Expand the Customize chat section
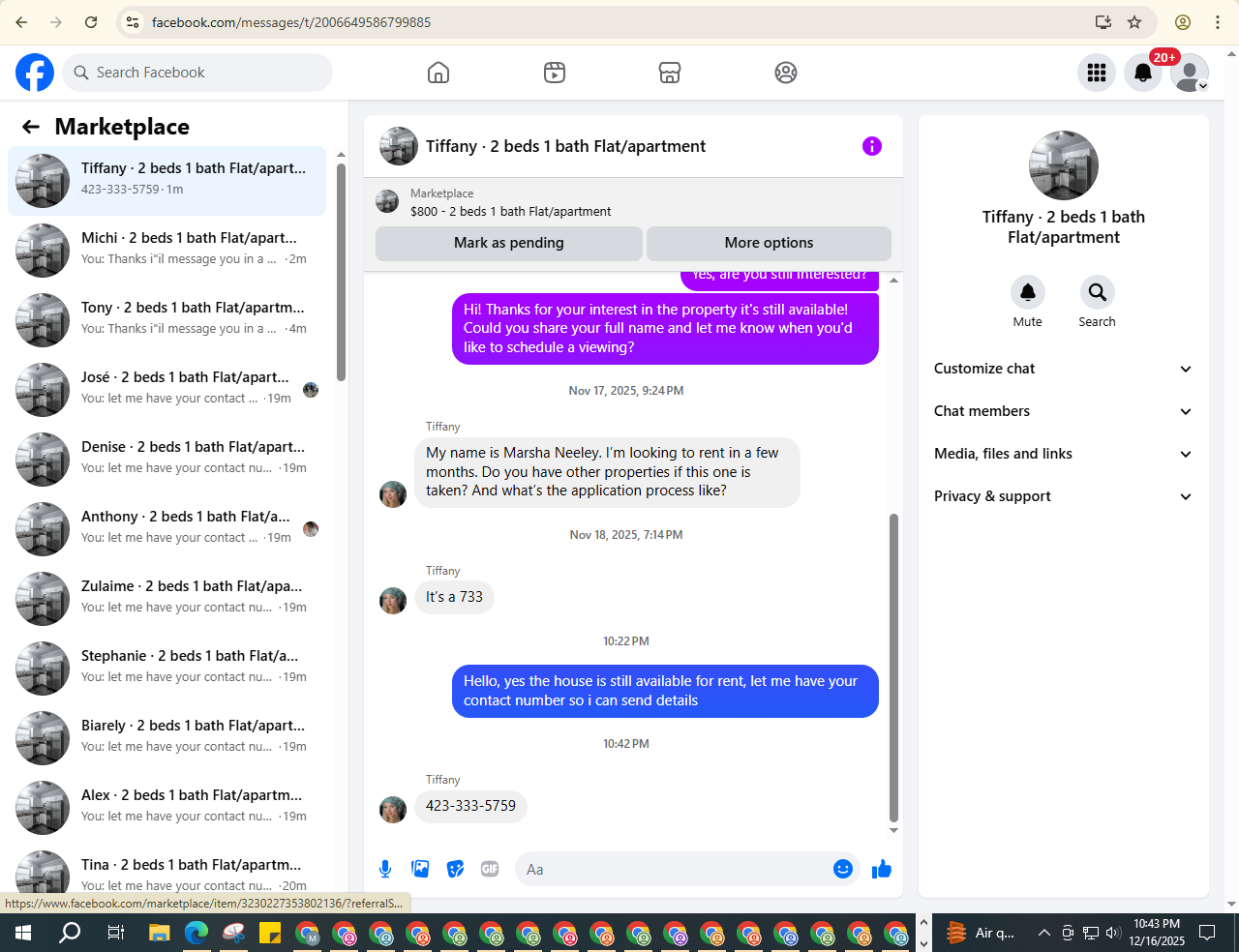The image size is (1239, 952). pyautogui.click(x=1064, y=369)
